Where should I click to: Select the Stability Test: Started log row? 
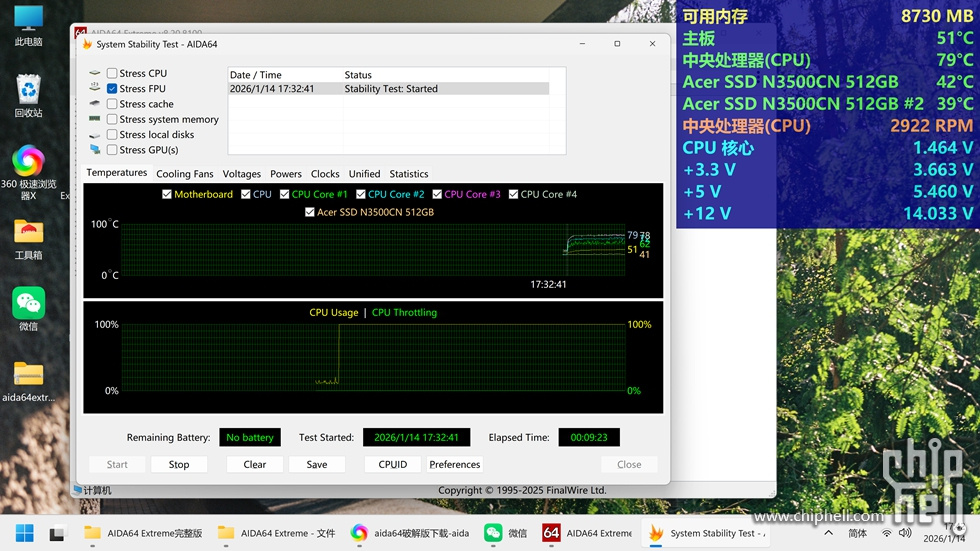click(389, 89)
